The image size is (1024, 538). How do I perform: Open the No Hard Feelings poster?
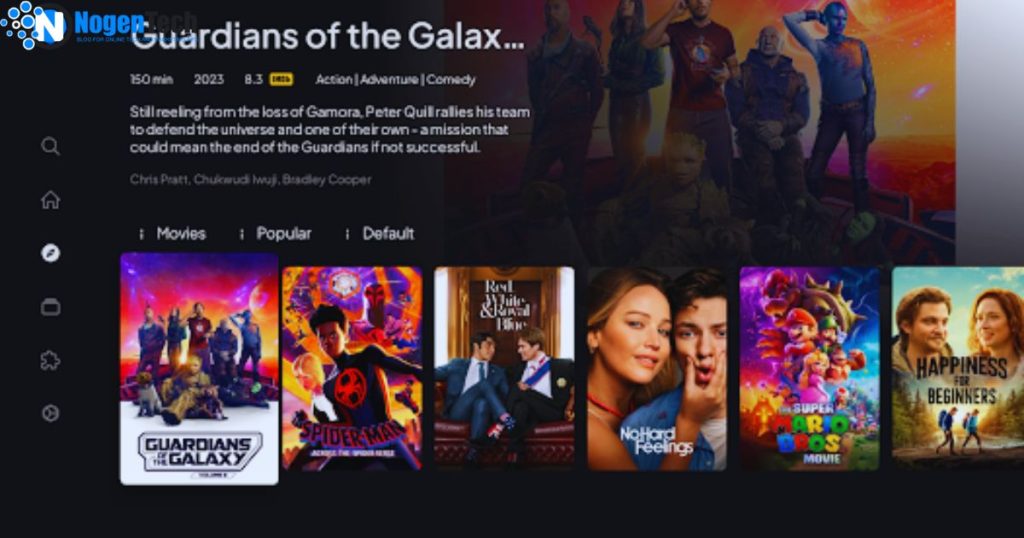coord(657,368)
